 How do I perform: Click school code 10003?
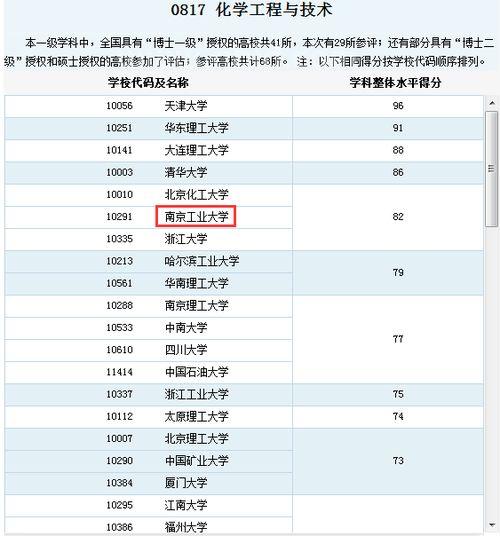pos(119,173)
